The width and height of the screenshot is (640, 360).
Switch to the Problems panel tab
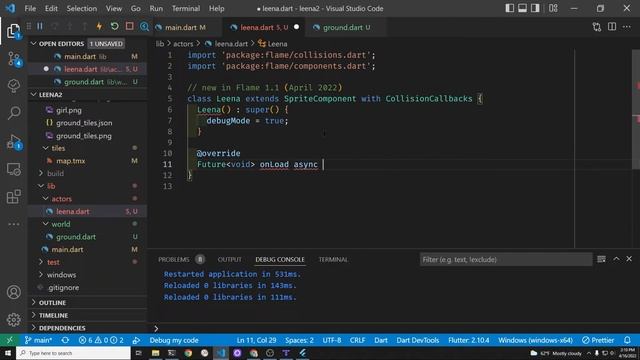pos(173,260)
